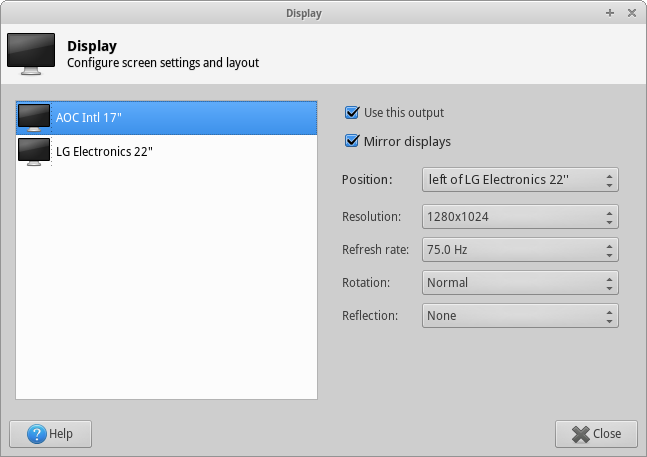This screenshot has height=457, width=647.
Task: Click the Position: label
Action: point(367,179)
